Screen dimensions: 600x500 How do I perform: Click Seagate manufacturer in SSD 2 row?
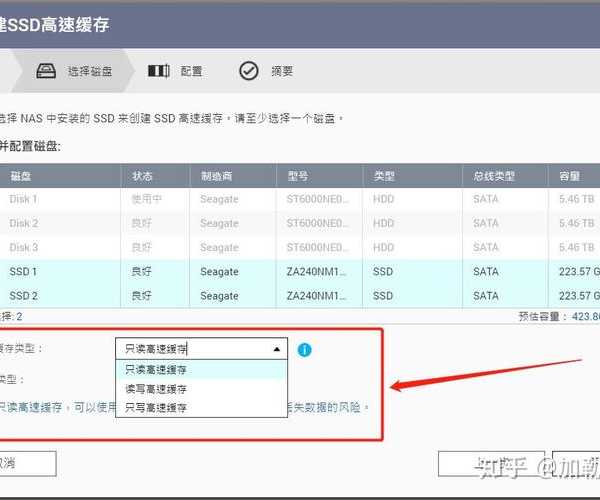pyautogui.click(x=219, y=296)
